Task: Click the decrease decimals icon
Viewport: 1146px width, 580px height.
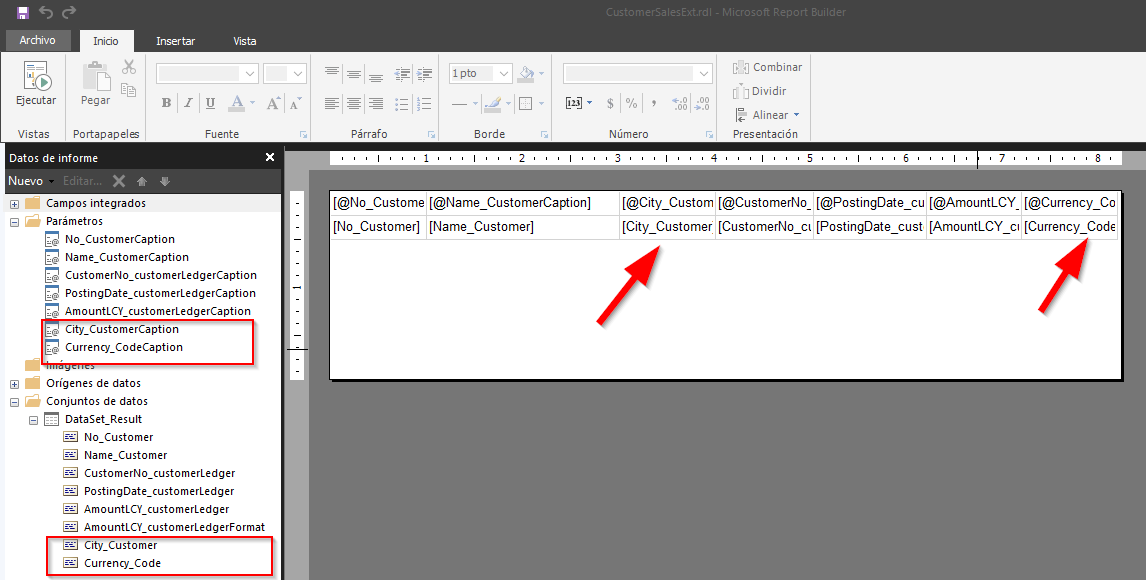Action: (702, 104)
